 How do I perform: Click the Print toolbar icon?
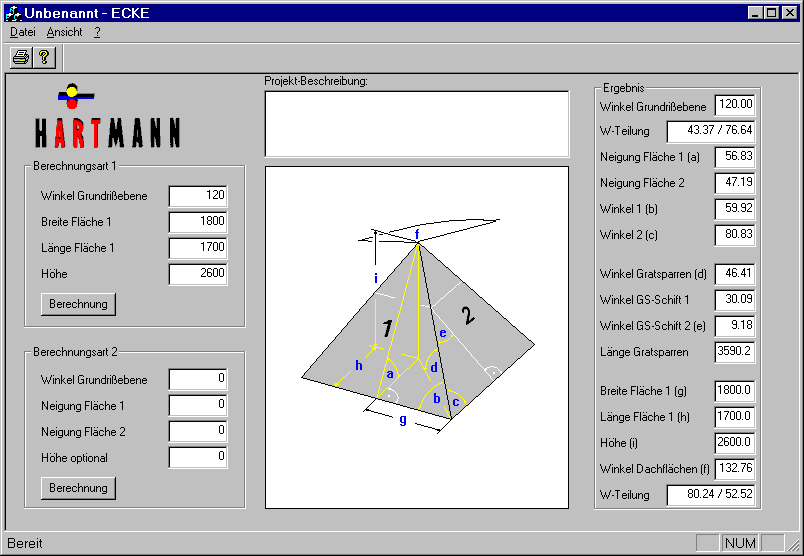[x=20, y=57]
